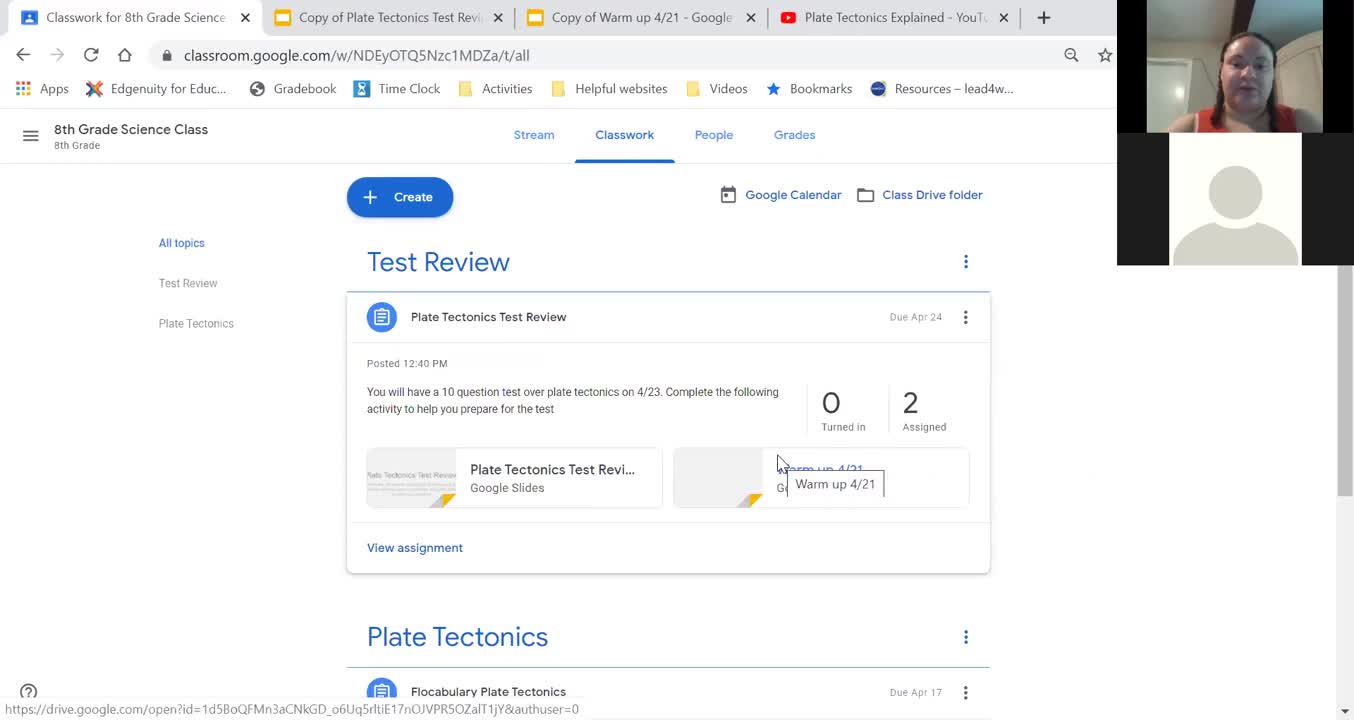This screenshot has height=720, width=1354.
Task: Switch to the People tab
Action: (714, 135)
